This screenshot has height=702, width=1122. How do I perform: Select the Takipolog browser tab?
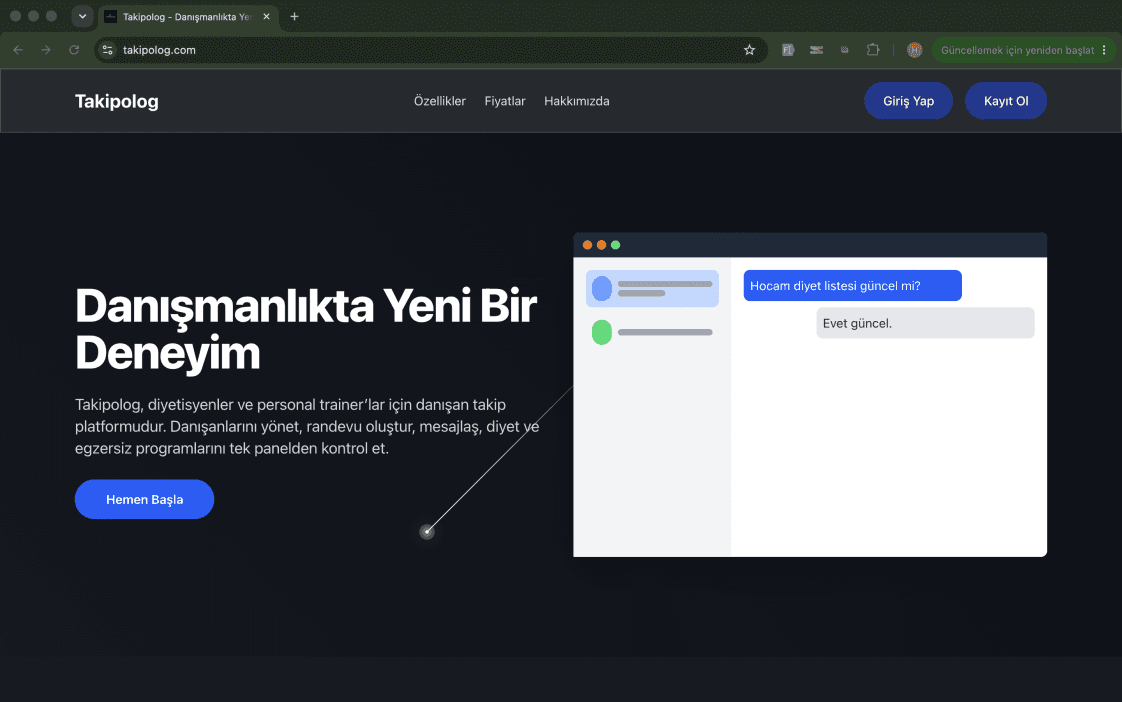pos(187,16)
